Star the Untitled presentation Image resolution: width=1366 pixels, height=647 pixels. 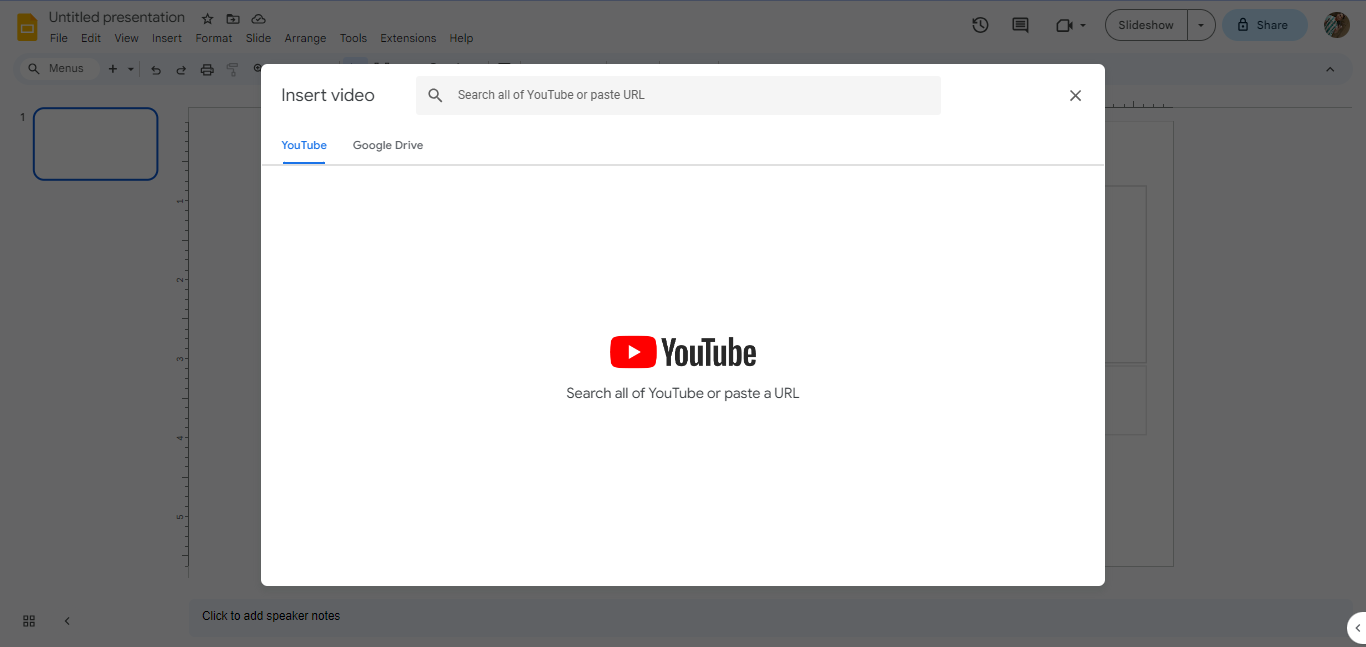(x=207, y=19)
